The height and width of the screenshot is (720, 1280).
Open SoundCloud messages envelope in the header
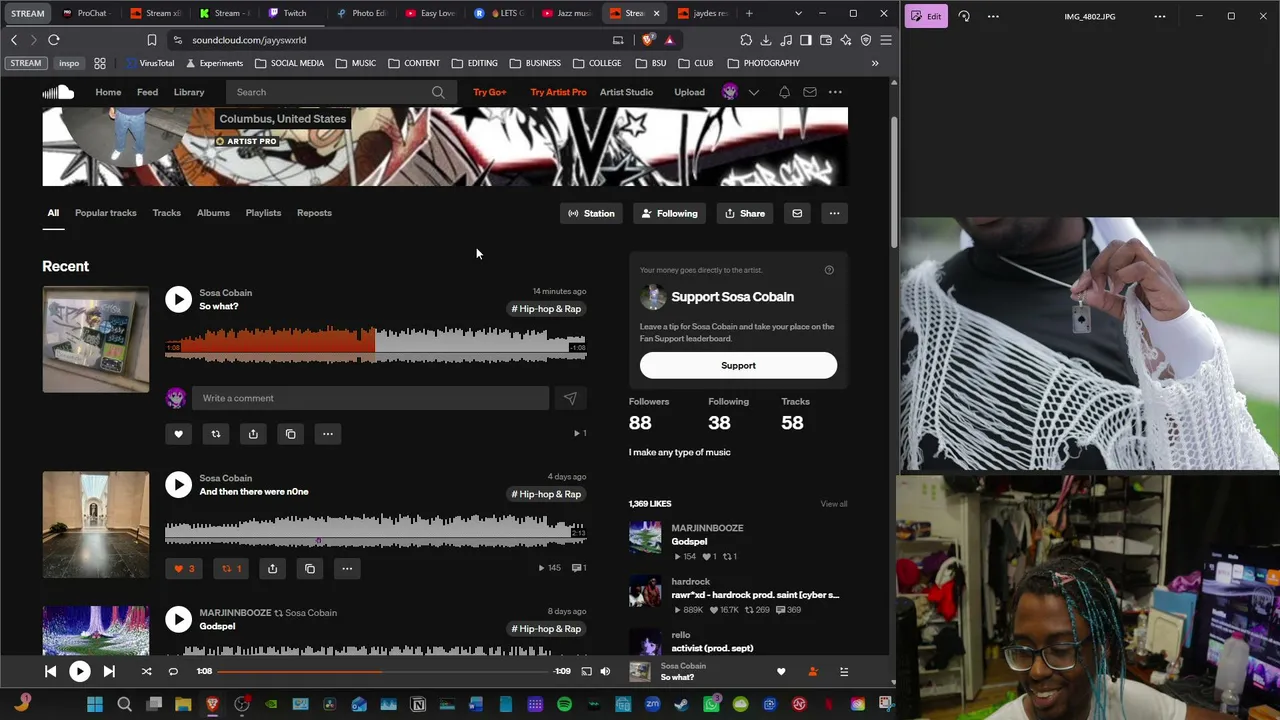810,92
